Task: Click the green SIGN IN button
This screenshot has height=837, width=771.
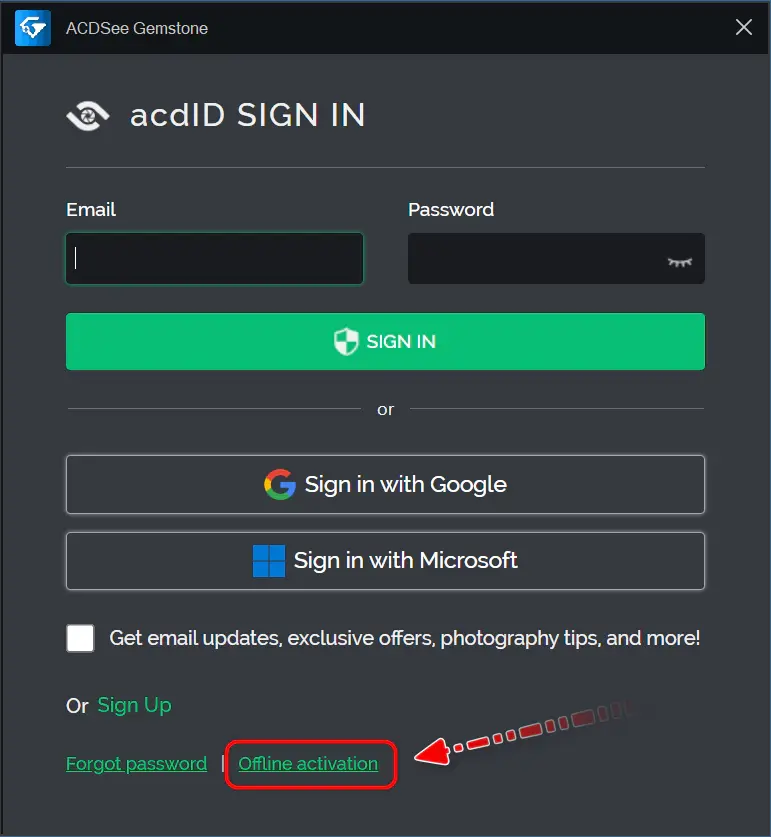Action: 386,342
